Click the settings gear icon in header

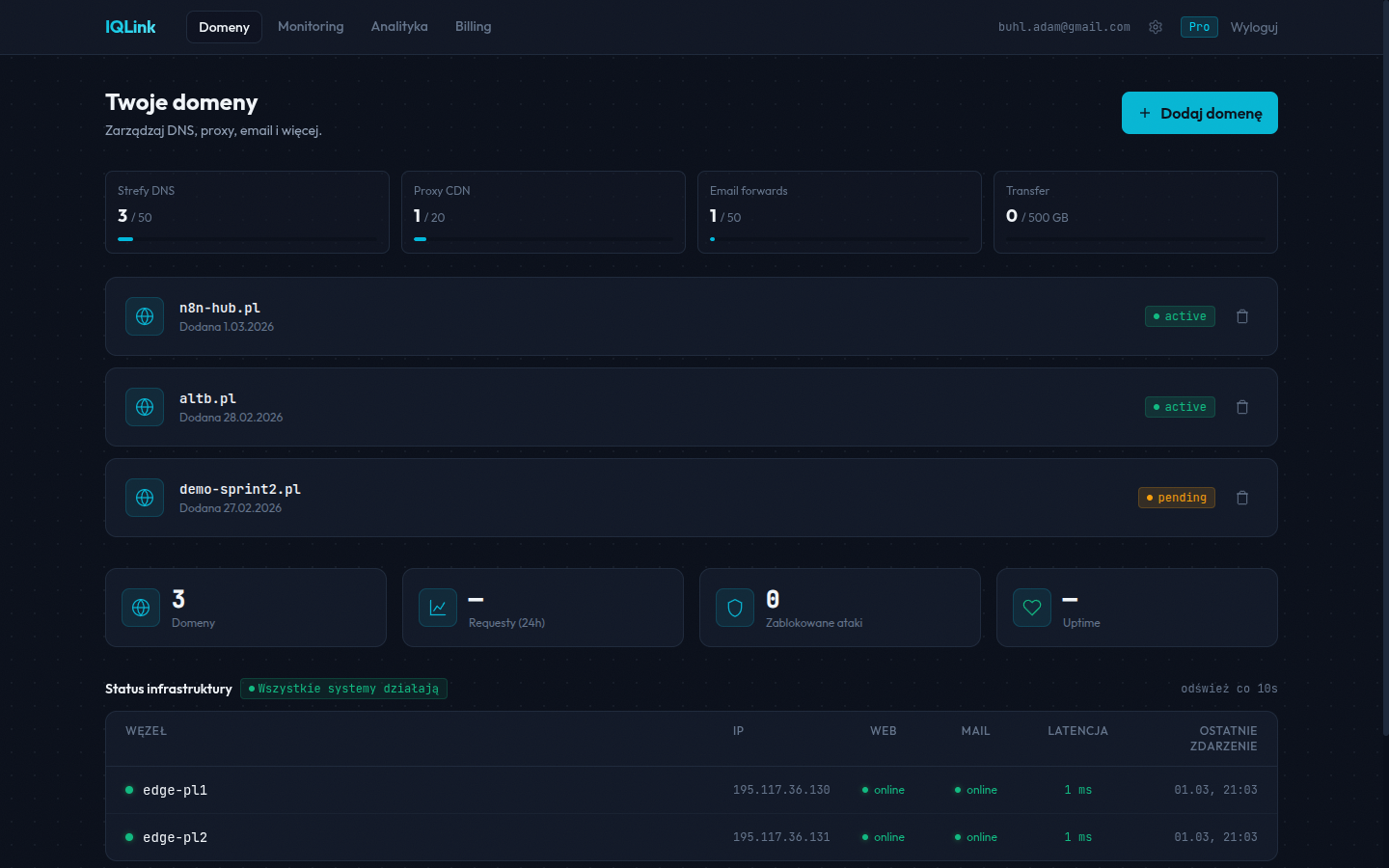[x=1156, y=27]
